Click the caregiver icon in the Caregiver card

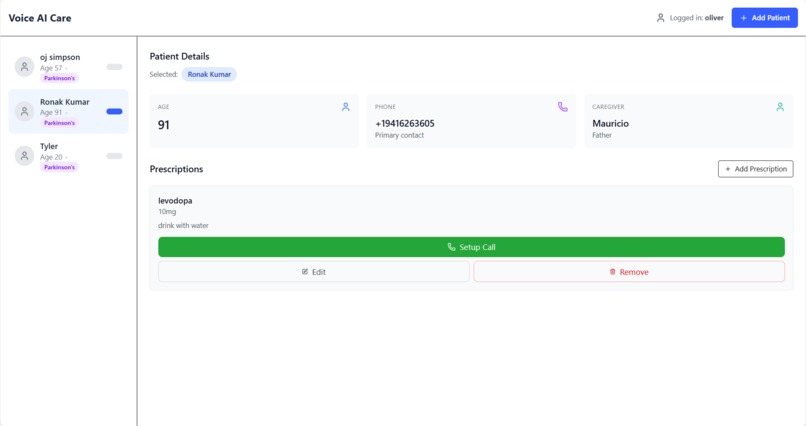(x=780, y=107)
